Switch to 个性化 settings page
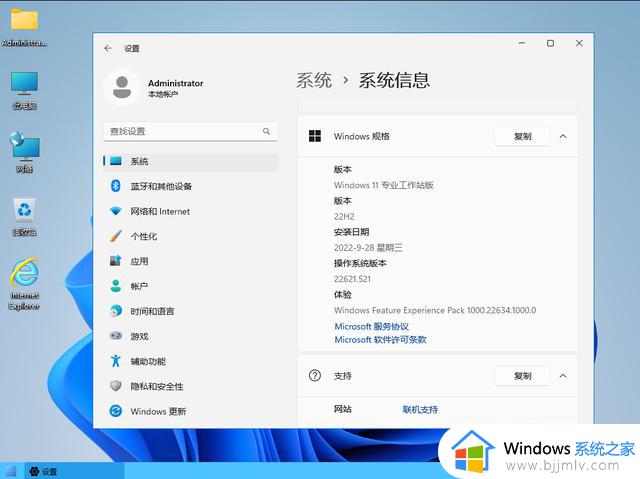Screen dimensions: 640x479 (x=191, y=236)
